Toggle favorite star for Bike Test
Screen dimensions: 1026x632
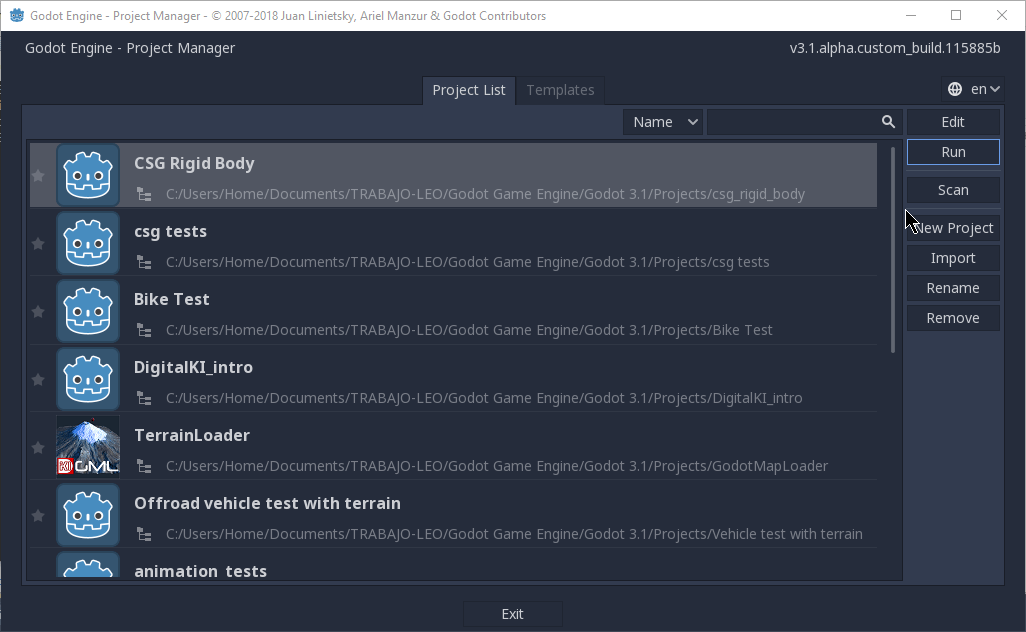click(x=38, y=311)
